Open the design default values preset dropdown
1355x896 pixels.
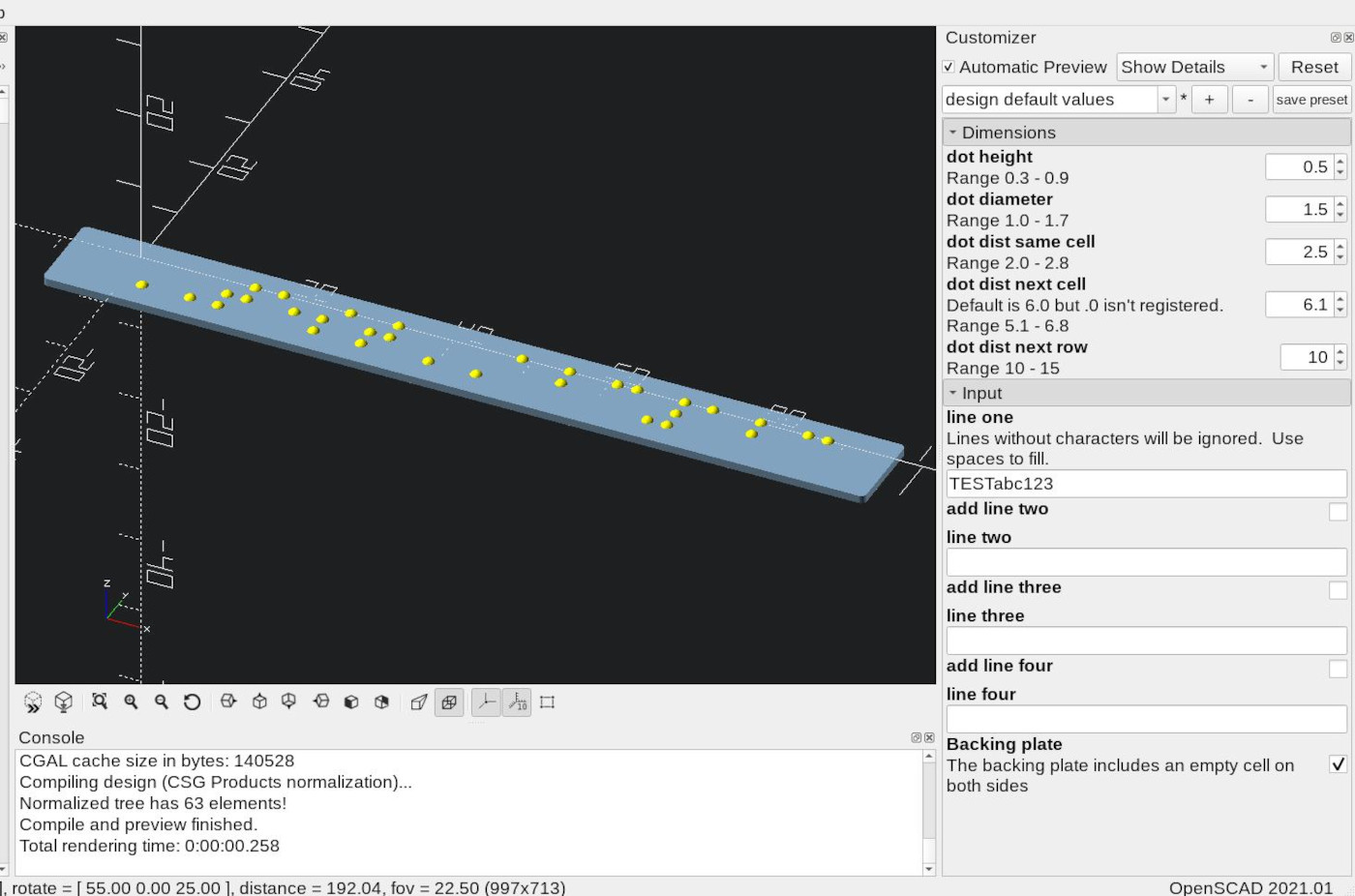click(x=1165, y=99)
